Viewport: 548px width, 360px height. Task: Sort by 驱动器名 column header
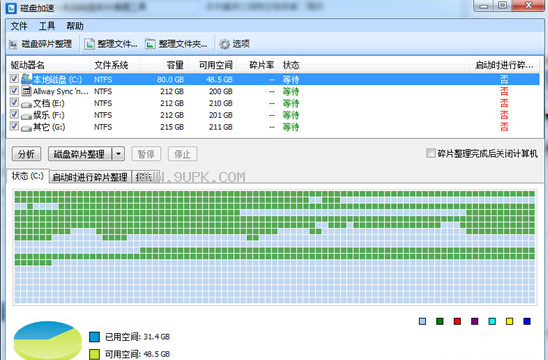pyautogui.click(x=49, y=65)
